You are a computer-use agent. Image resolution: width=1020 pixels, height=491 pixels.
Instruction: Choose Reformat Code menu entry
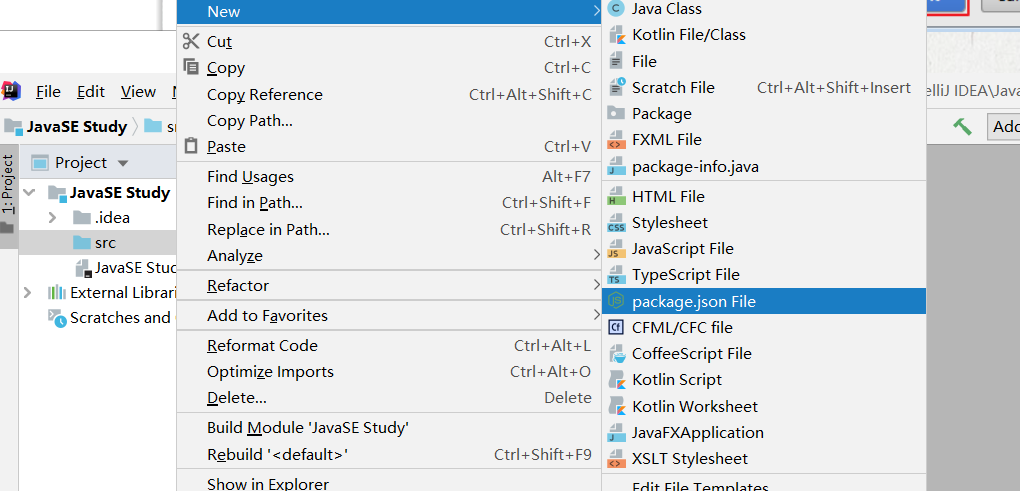pyautogui.click(x=389, y=345)
